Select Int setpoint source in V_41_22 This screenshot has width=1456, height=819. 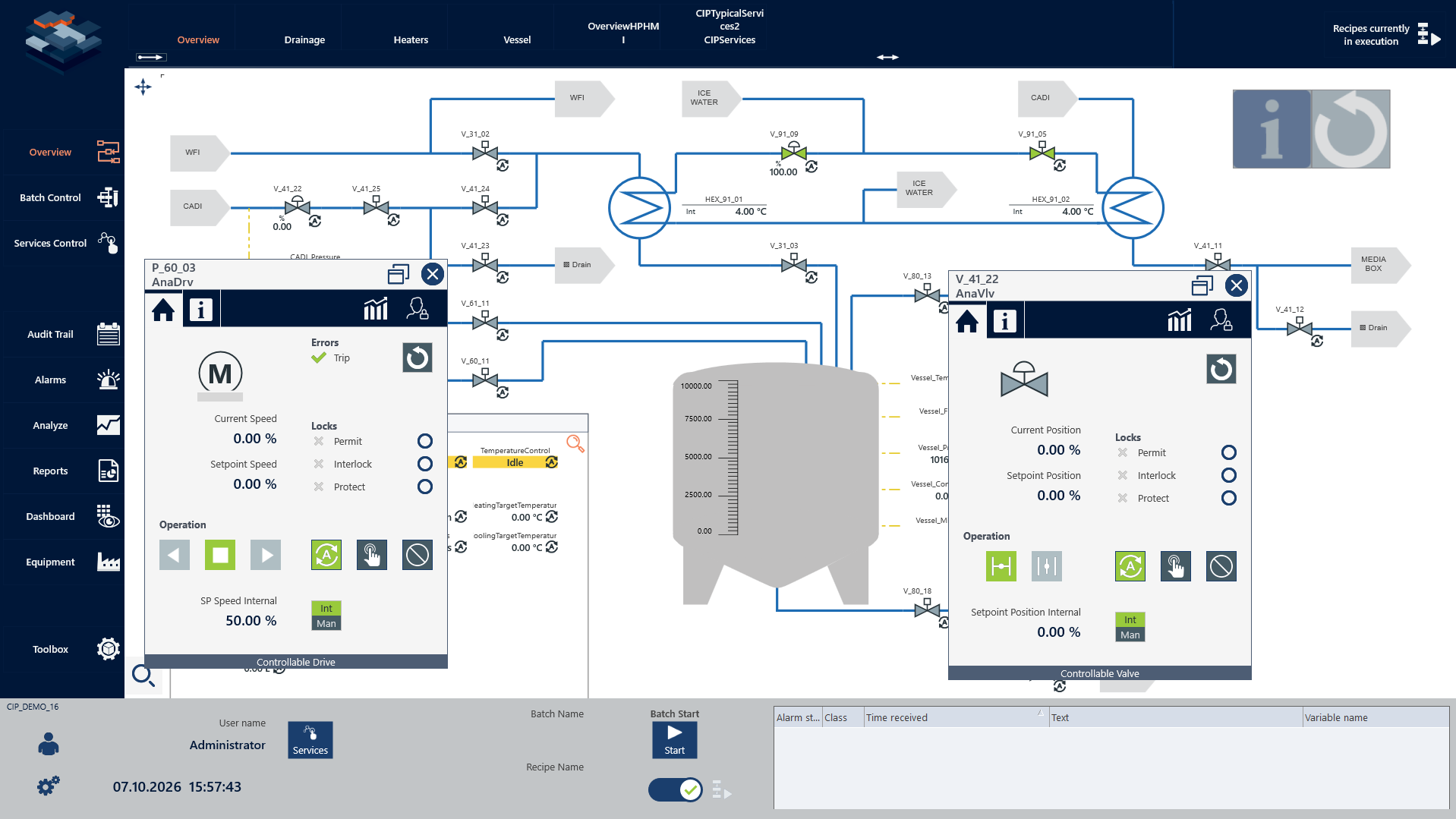point(1130,619)
